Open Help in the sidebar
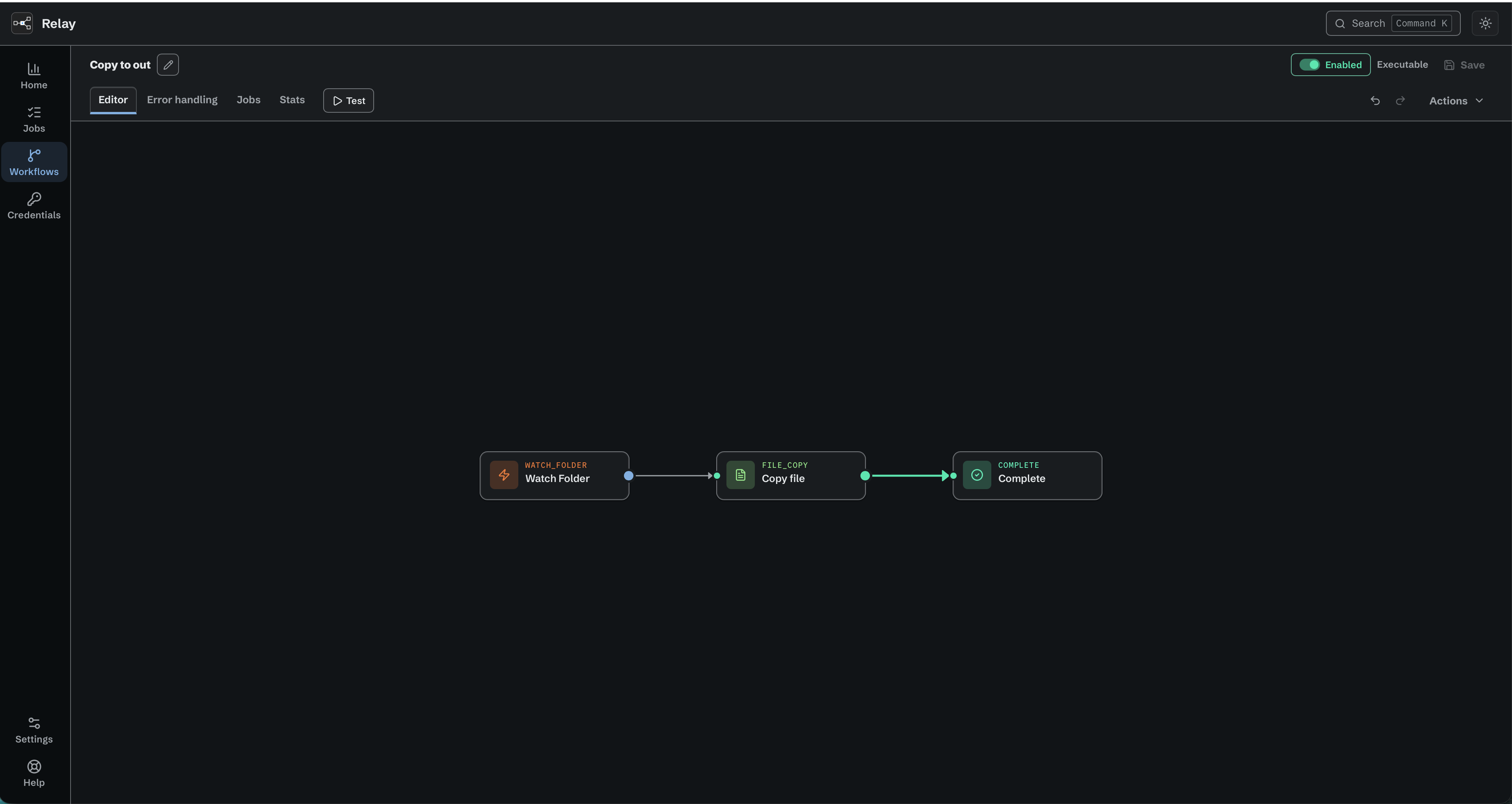The height and width of the screenshot is (804, 1512). point(34,774)
